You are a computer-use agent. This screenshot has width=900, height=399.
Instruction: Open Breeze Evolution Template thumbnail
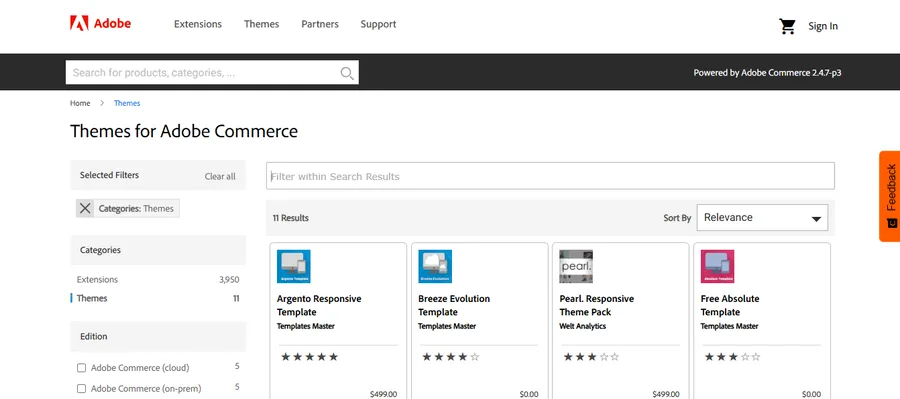coord(435,266)
